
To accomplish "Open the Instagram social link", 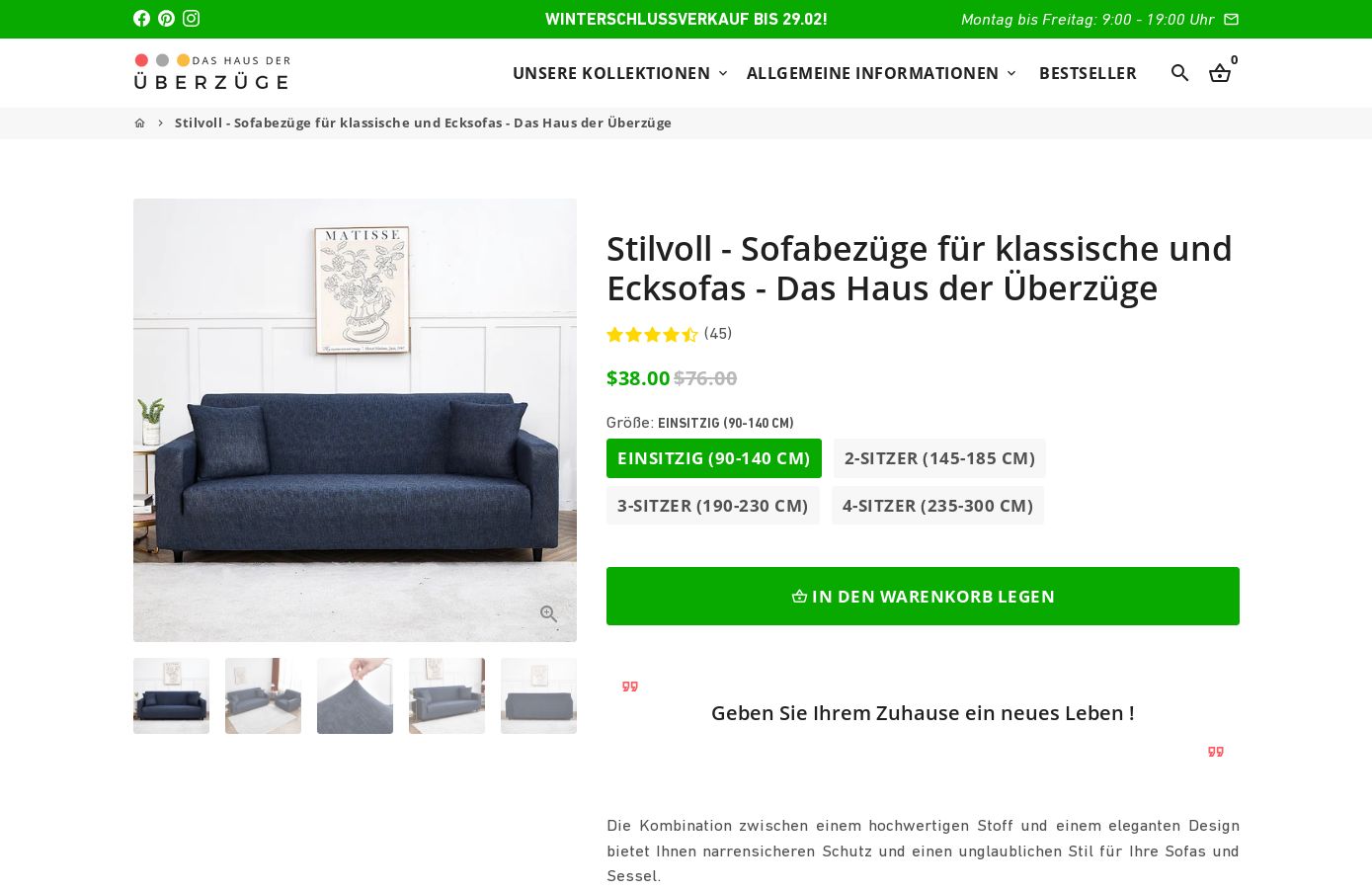I will [191, 19].
